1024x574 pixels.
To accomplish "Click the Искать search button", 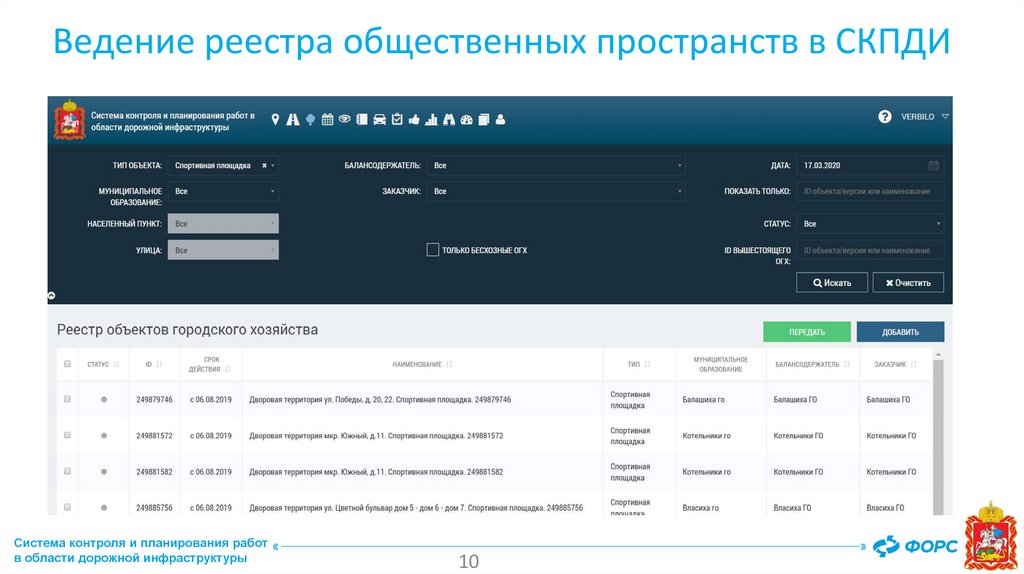I will click(832, 283).
